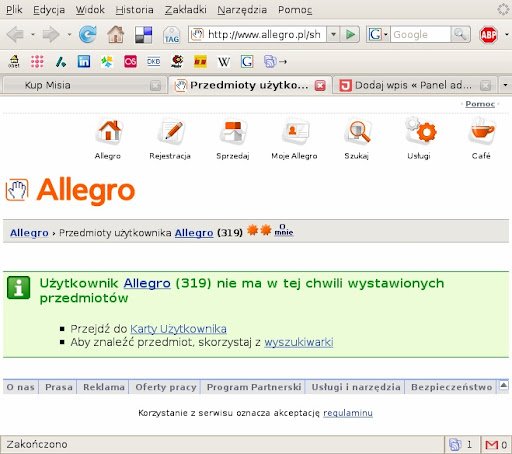The image size is (512, 454).
Task: Click the footer scroll-to-top arrow icon
Action: pyautogui.click(x=504, y=386)
